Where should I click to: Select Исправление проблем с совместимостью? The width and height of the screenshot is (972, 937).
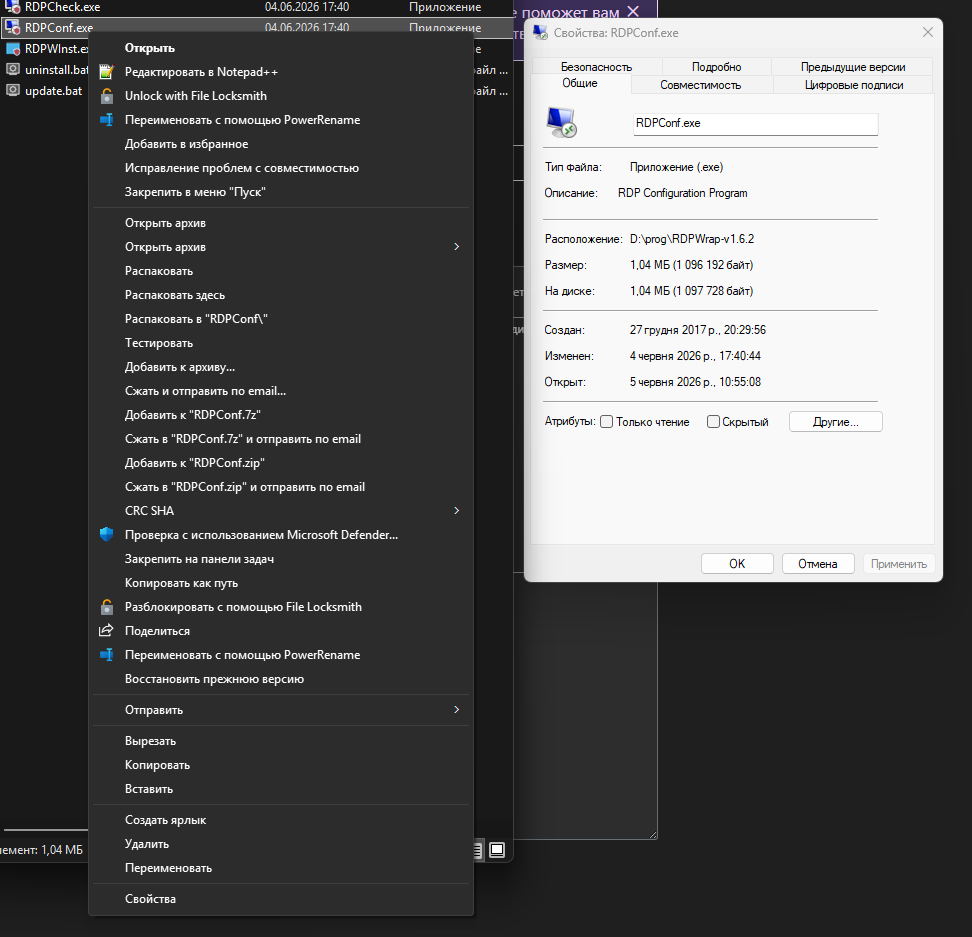pyautogui.click(x=281, y=168)
